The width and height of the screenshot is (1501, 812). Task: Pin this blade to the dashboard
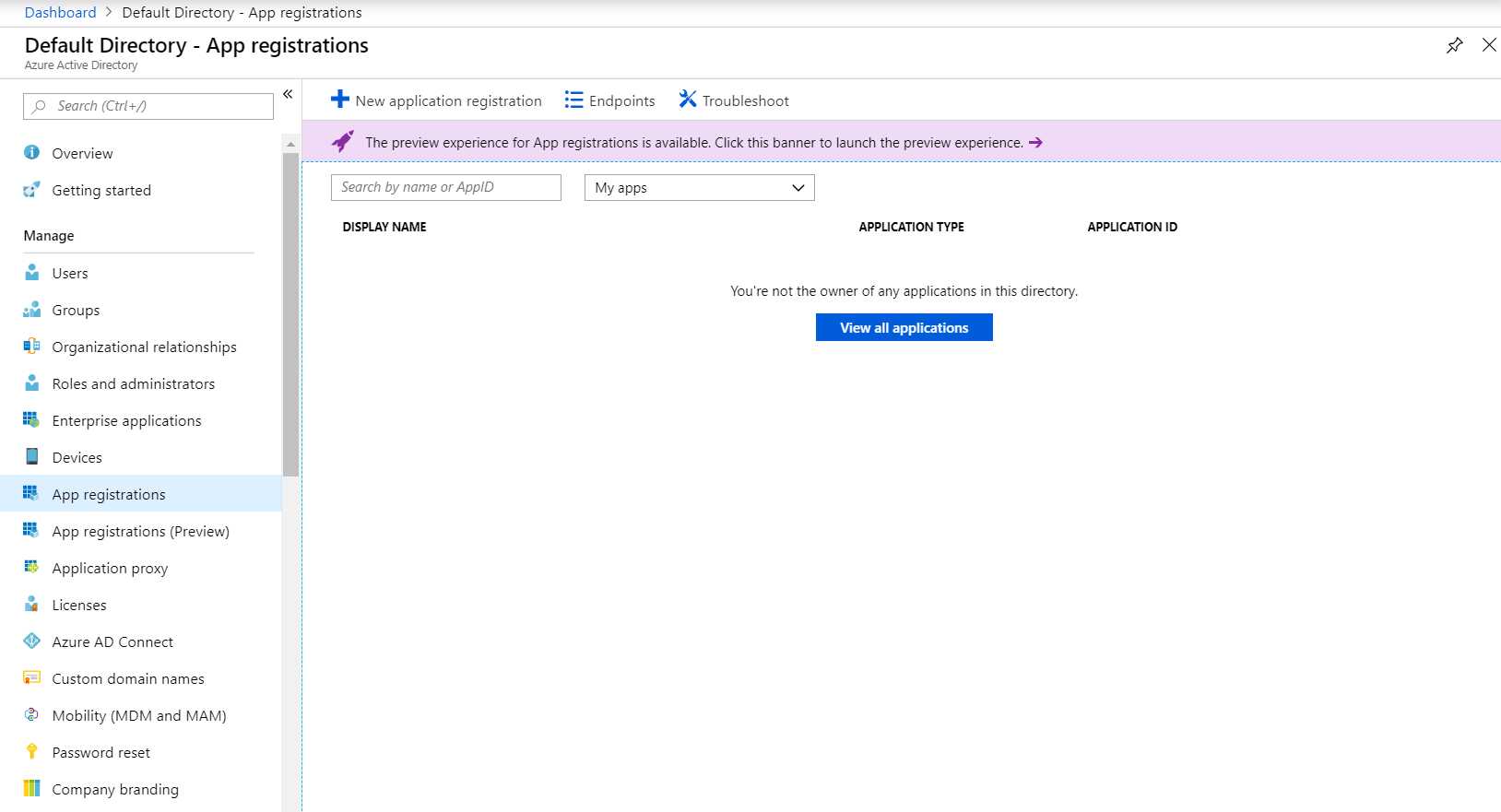(1455, 45)
